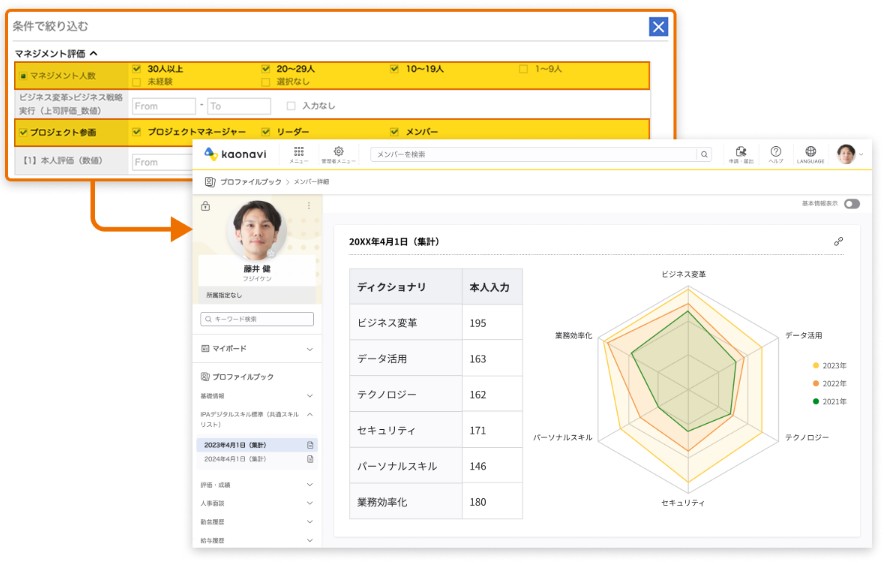This screenshot has width=895, height=563.
Task: Click the kaonavi logo
Action: click(235, 154)
